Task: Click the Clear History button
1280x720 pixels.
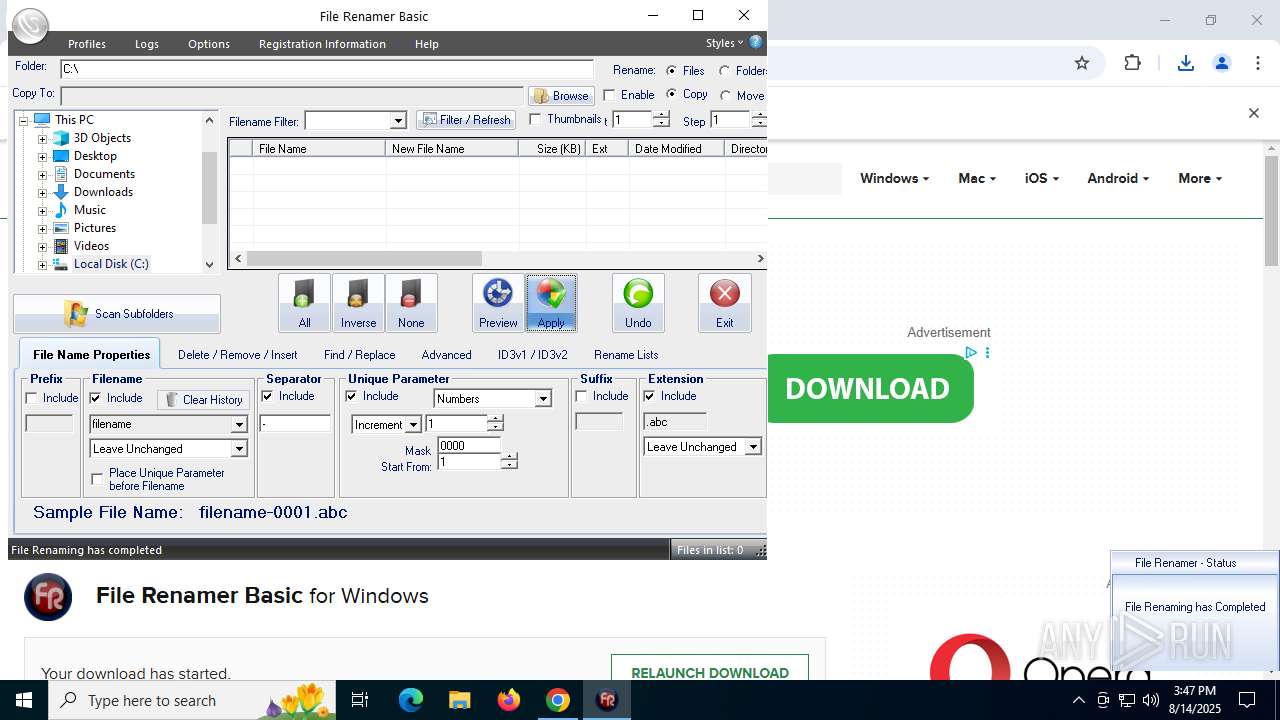Action: pyautogui.click(x=204, y=400)
